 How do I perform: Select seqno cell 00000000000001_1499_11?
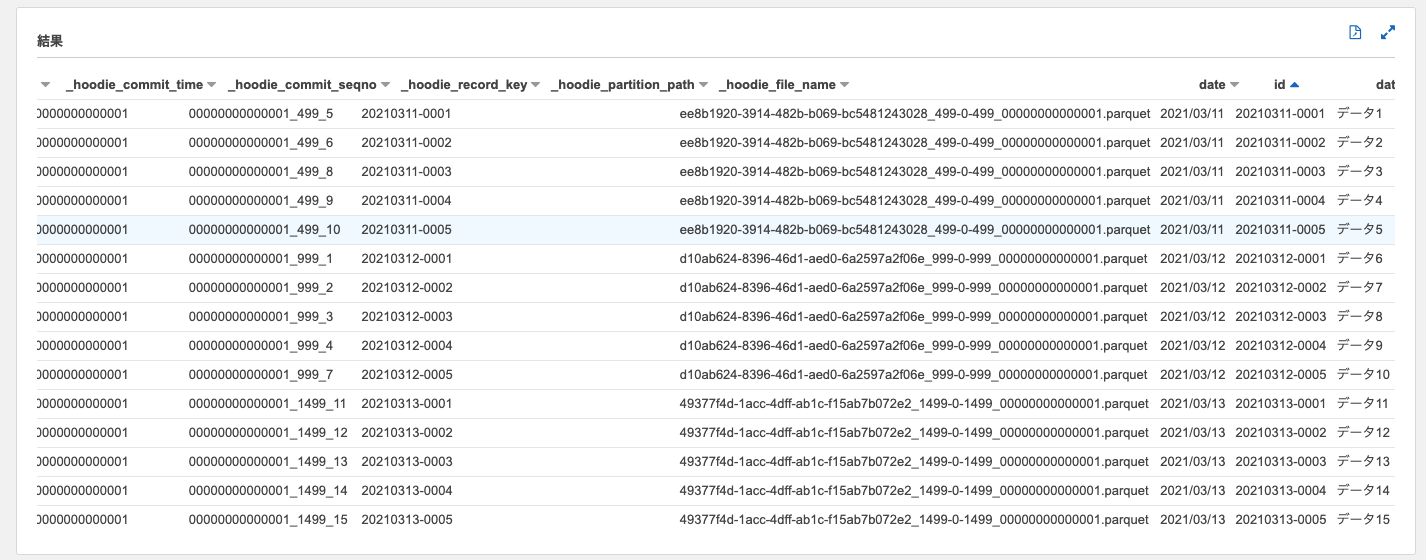tap(268, 404)
